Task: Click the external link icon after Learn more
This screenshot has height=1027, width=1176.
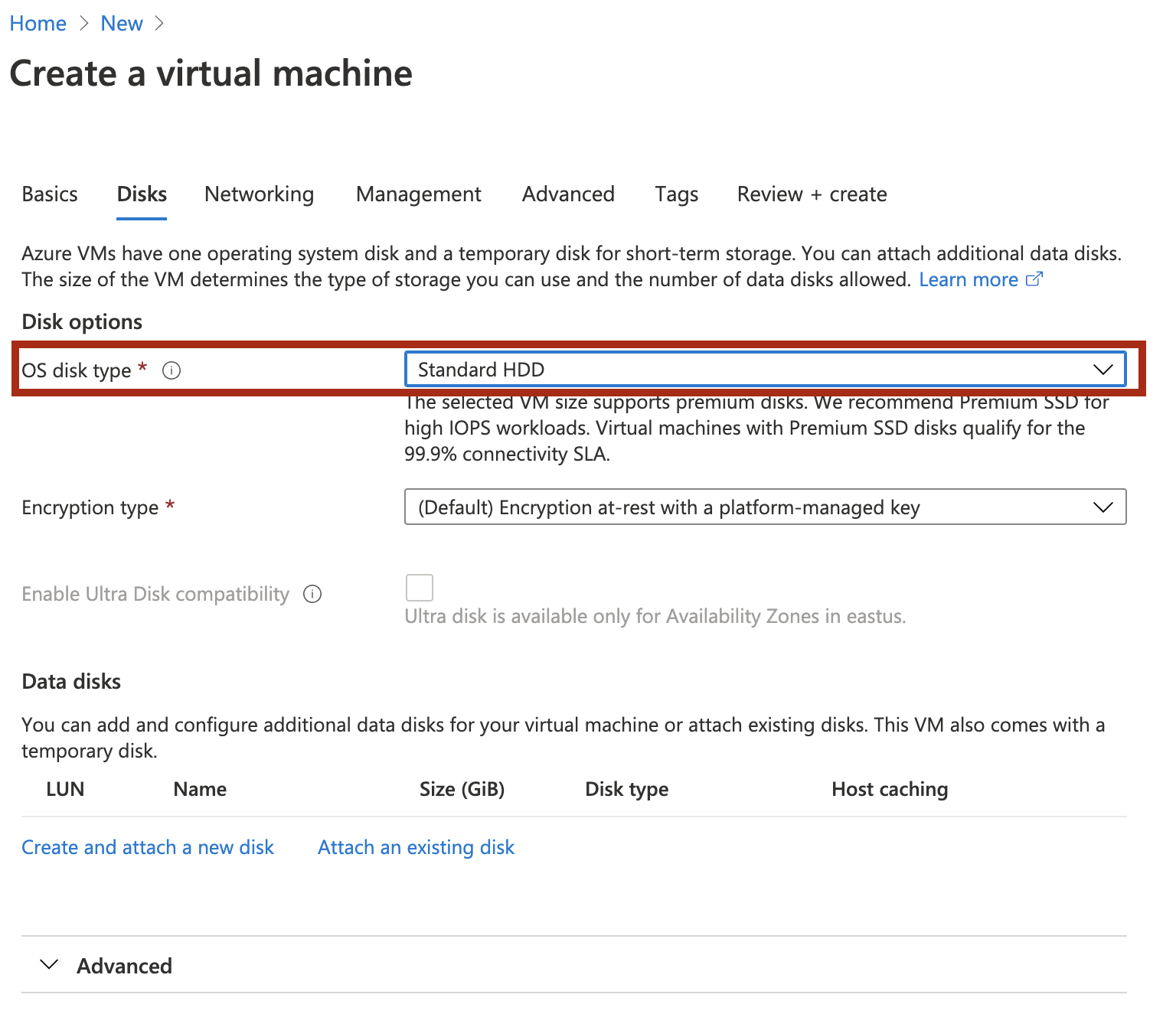Action: click(x=1034, y=279)
